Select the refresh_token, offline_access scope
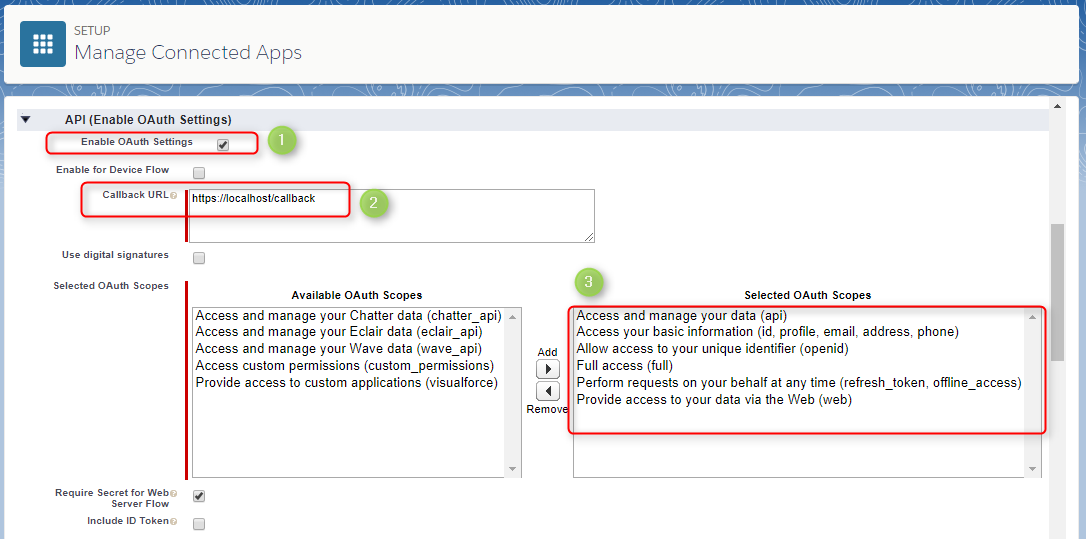Viewport: 1086px width, 539px height. (798, 383)
